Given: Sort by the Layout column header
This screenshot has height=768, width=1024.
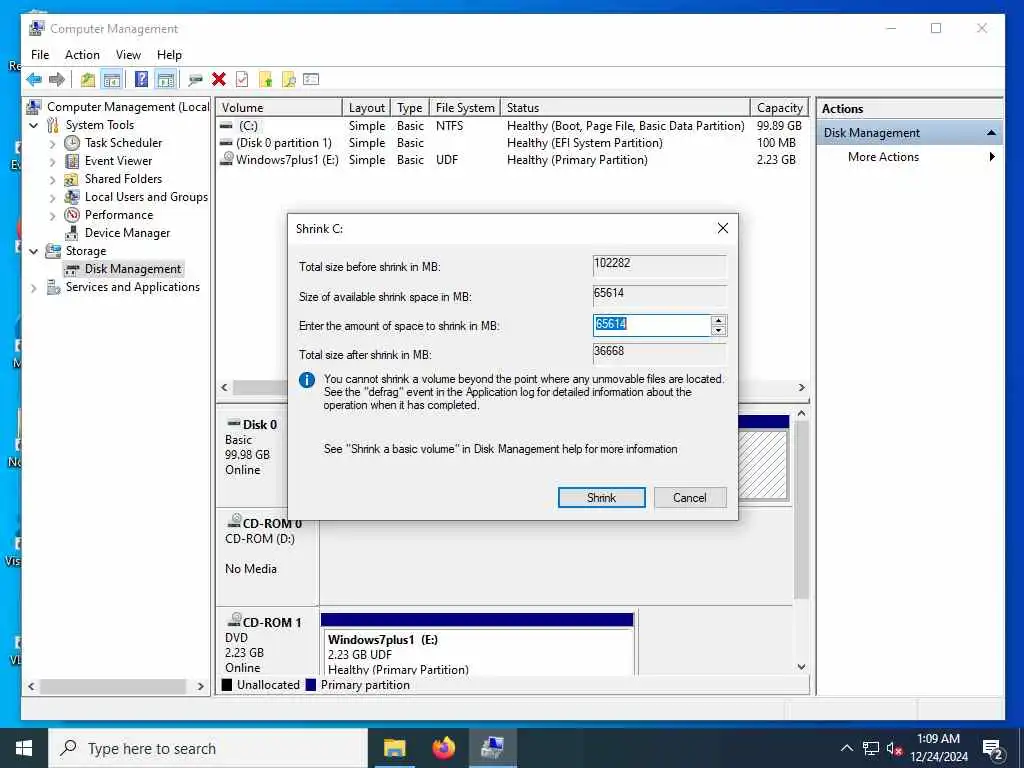Looking at the screenshot, I should (366, 108).
